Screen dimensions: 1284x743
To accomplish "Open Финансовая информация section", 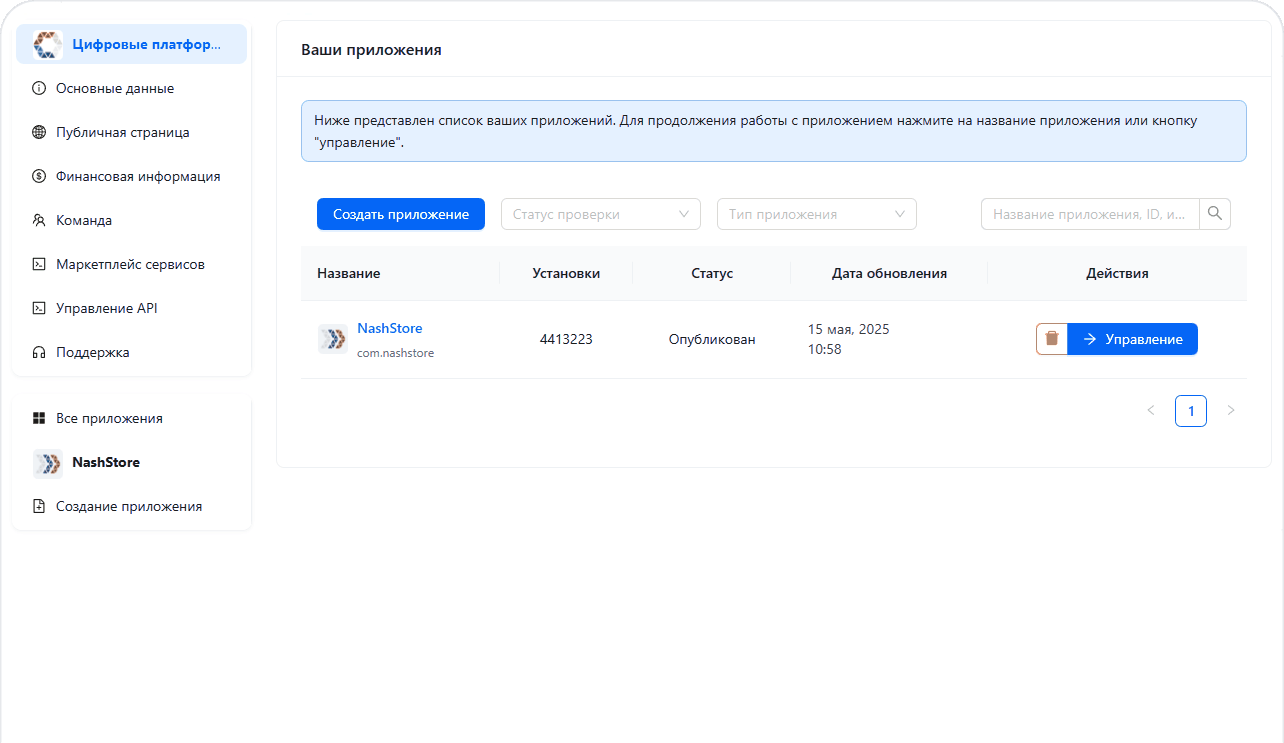I will pos(131,176).
